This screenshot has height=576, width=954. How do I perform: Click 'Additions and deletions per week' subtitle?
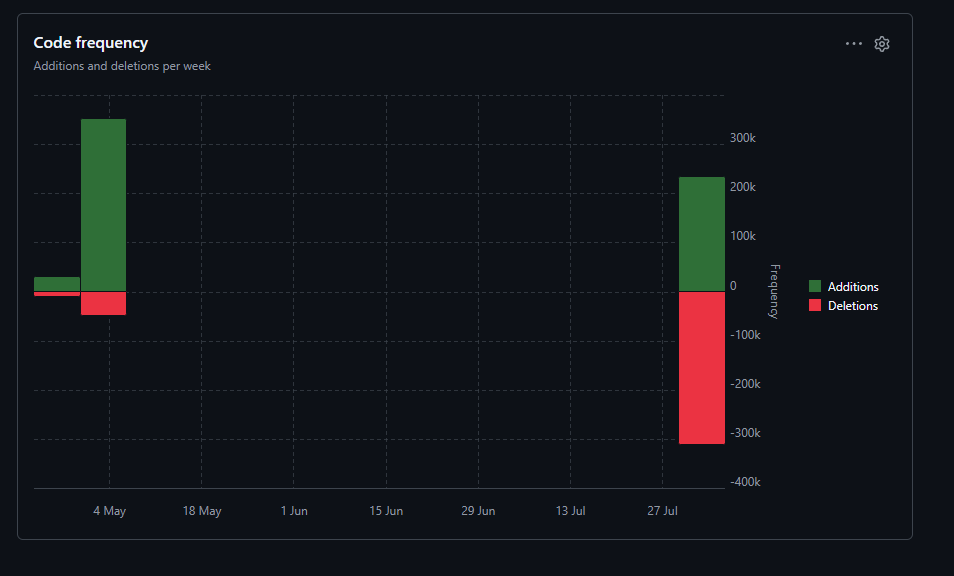122,66
